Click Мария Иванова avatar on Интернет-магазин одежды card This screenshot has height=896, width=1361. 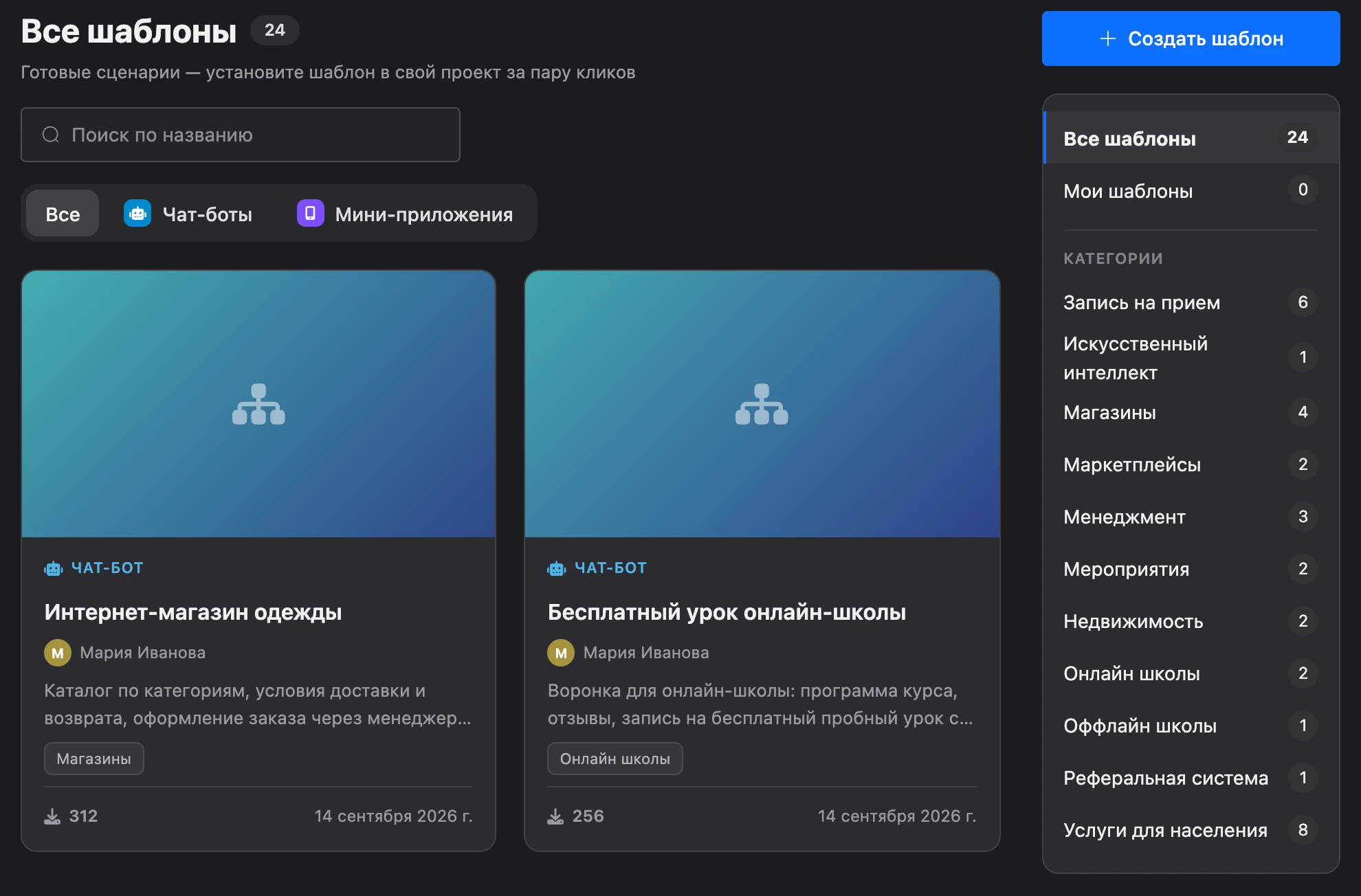coord(58,653)
